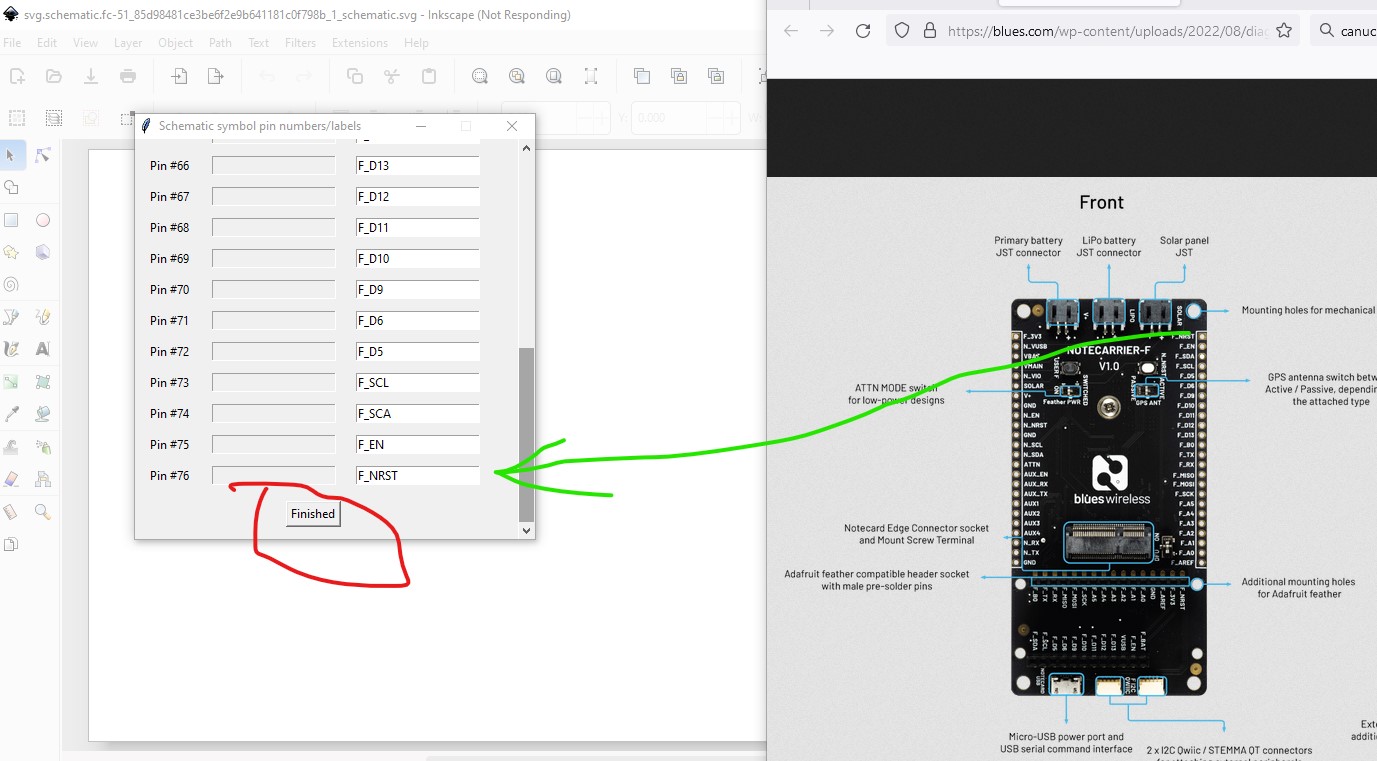This screenshot has height=761, width=1377.
Task: Click the Print icon in Inkscape
Action: pos(128,76)
